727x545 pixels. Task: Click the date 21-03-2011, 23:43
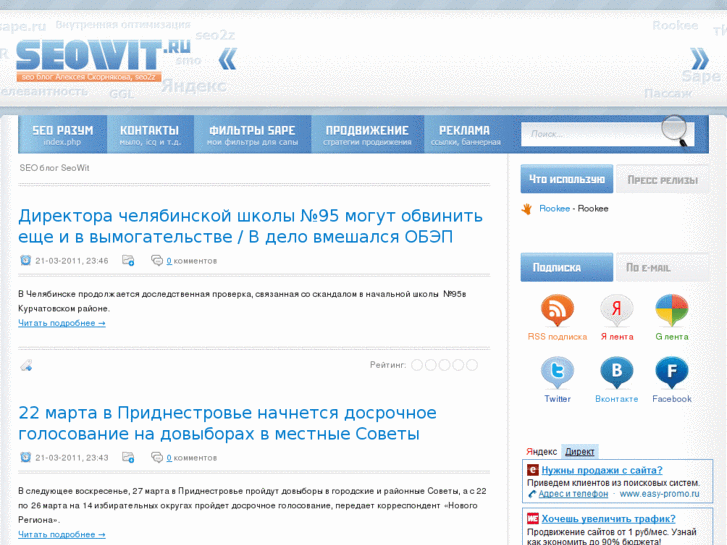72,458
